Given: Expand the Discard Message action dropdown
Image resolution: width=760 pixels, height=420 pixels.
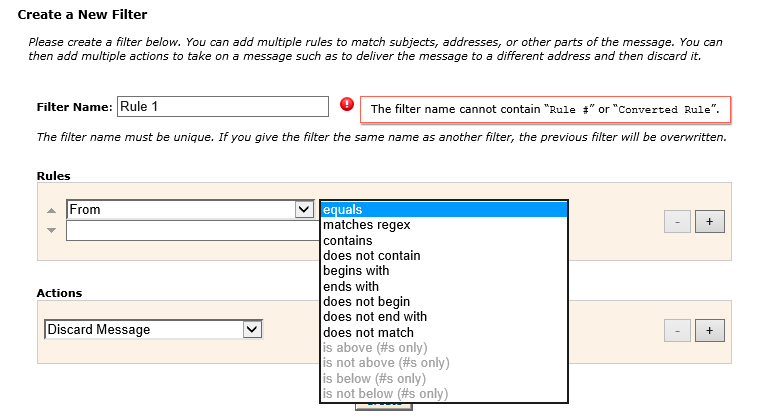Looking at the screenshot, I should (x=253, y=329).
